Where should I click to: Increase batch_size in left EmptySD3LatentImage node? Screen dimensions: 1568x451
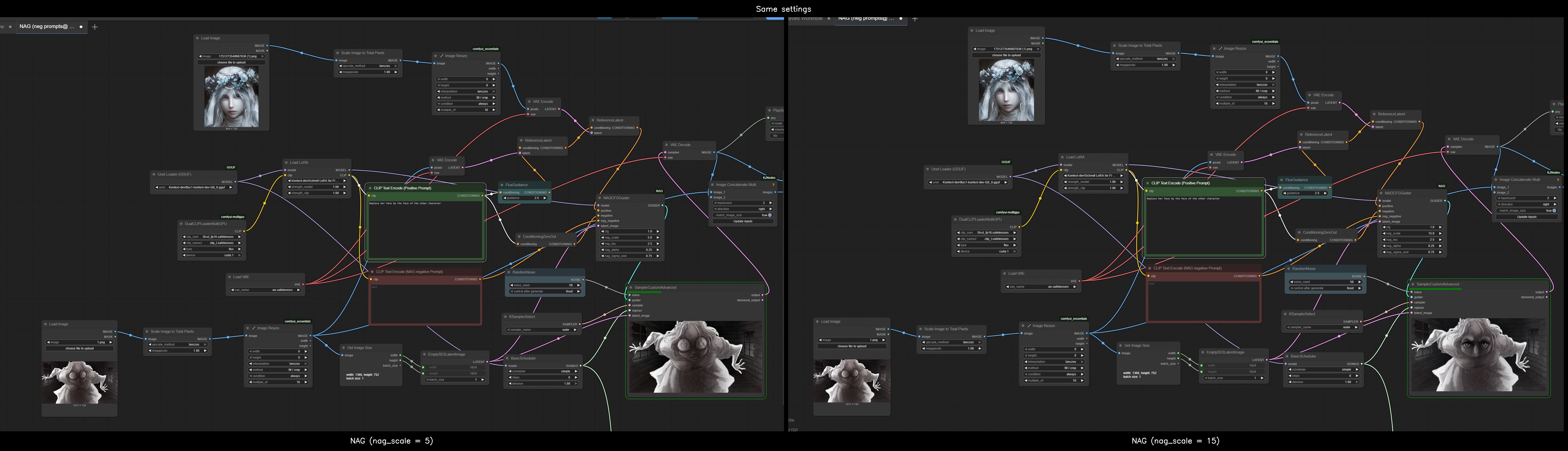[483, 380]
